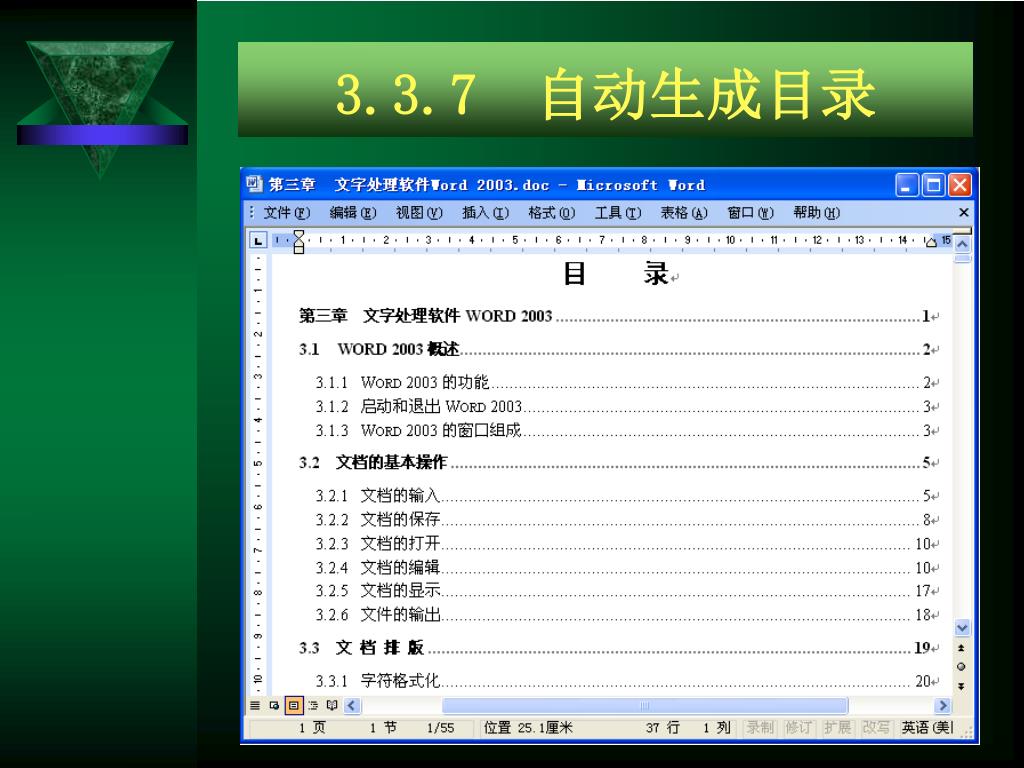Click the 英语(美 language indicator
1024x768 pixels.
click(927, 728)
